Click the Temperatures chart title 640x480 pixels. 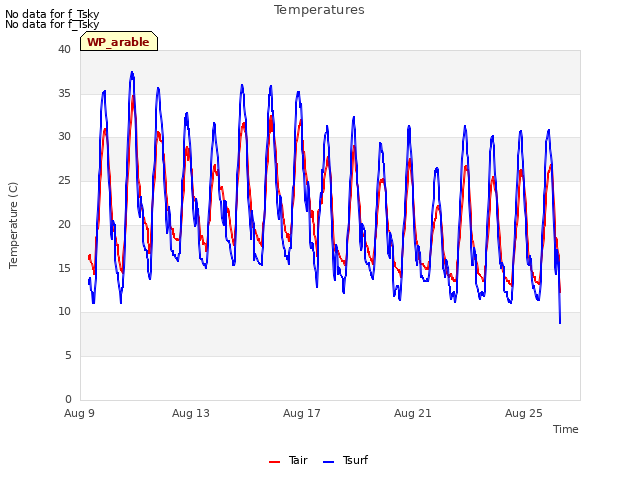pyautogui.click(x=319, y=10)
